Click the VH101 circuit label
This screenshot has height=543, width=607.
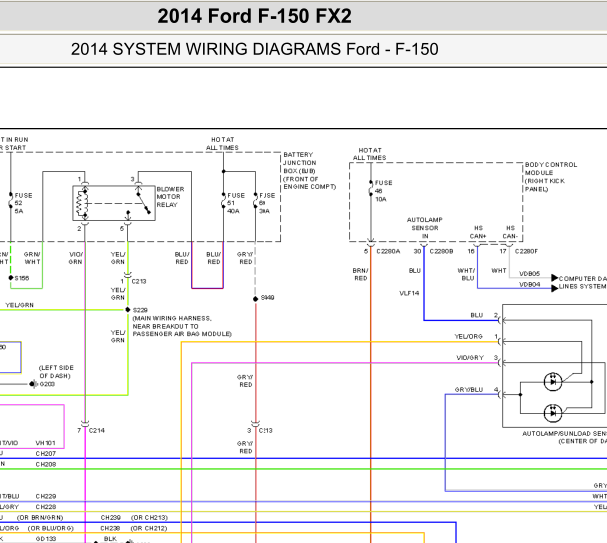45,443
